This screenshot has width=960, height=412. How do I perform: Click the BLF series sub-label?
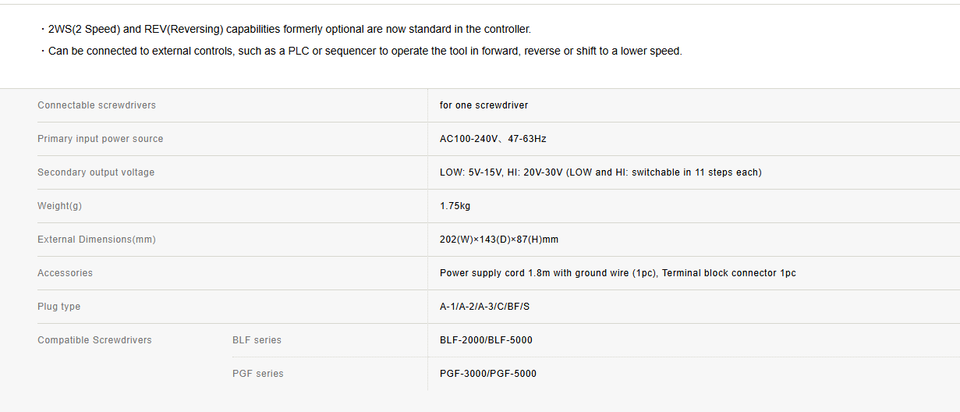[x=257, y=340]
